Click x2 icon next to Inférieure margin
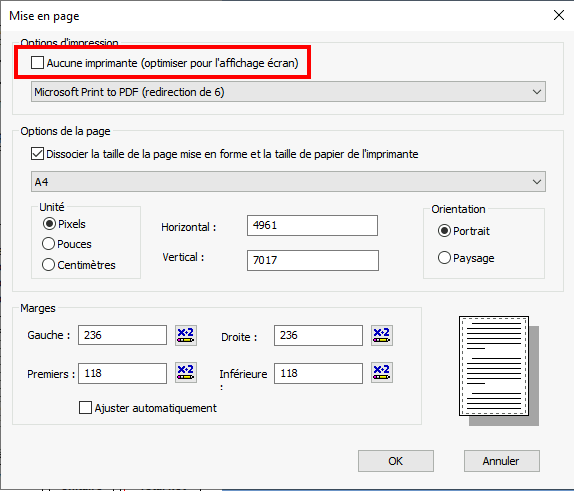 coord(381,372)
